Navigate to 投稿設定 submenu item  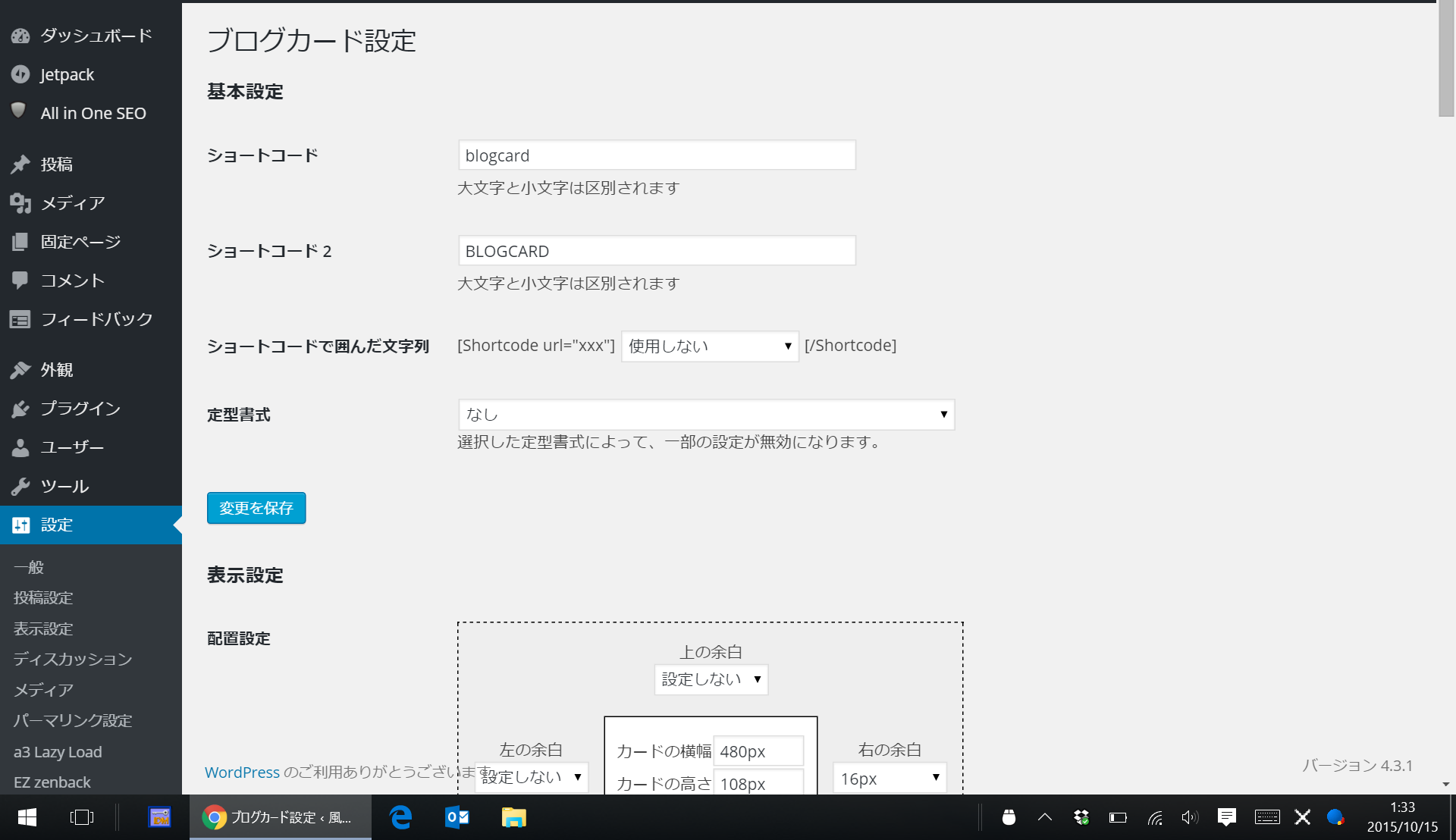click(x=45, y=597)
